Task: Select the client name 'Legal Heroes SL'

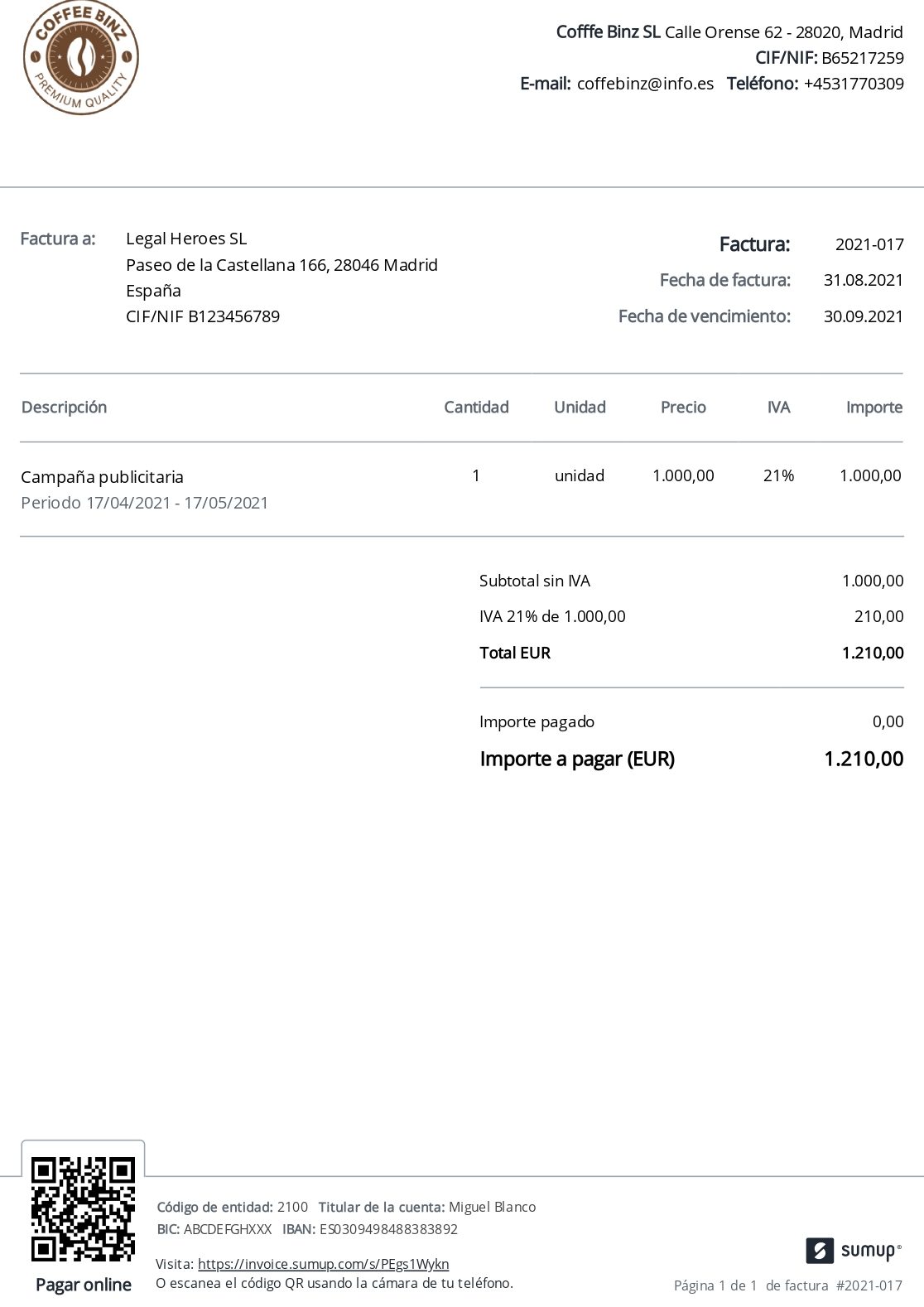Action: [x=186, y=239]
